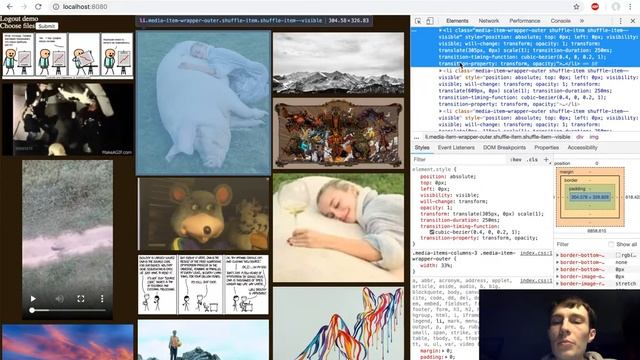Click the Submit button on the page
Screen dimensions: 640x360
pyautogui.click(x=47, y=26)
